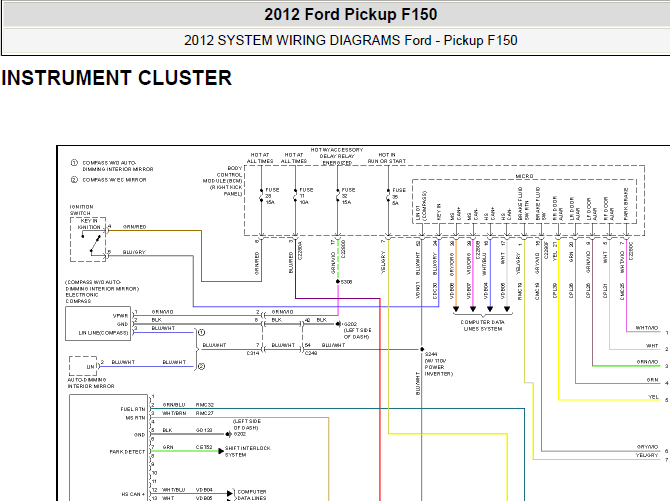
Task: Click the 'FUSE 11 10A' label
Action: [x=306, y=196]
